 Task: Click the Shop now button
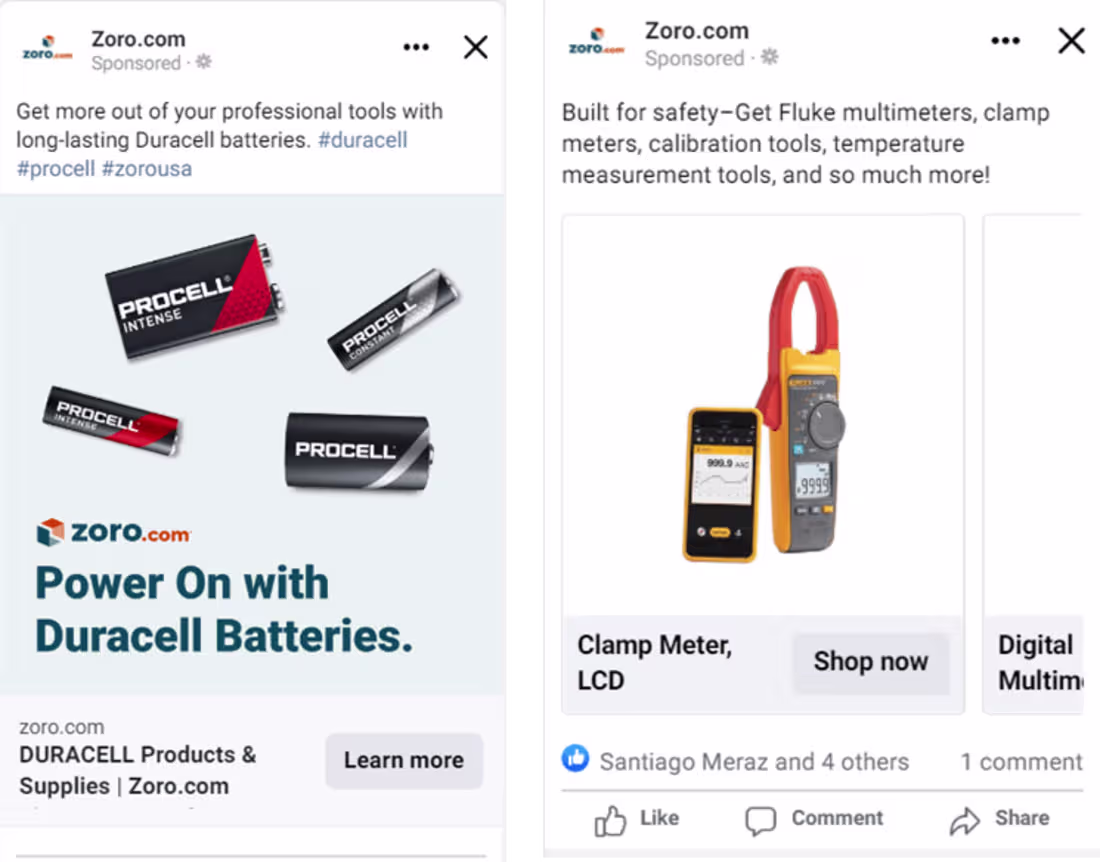pos(872,661)
